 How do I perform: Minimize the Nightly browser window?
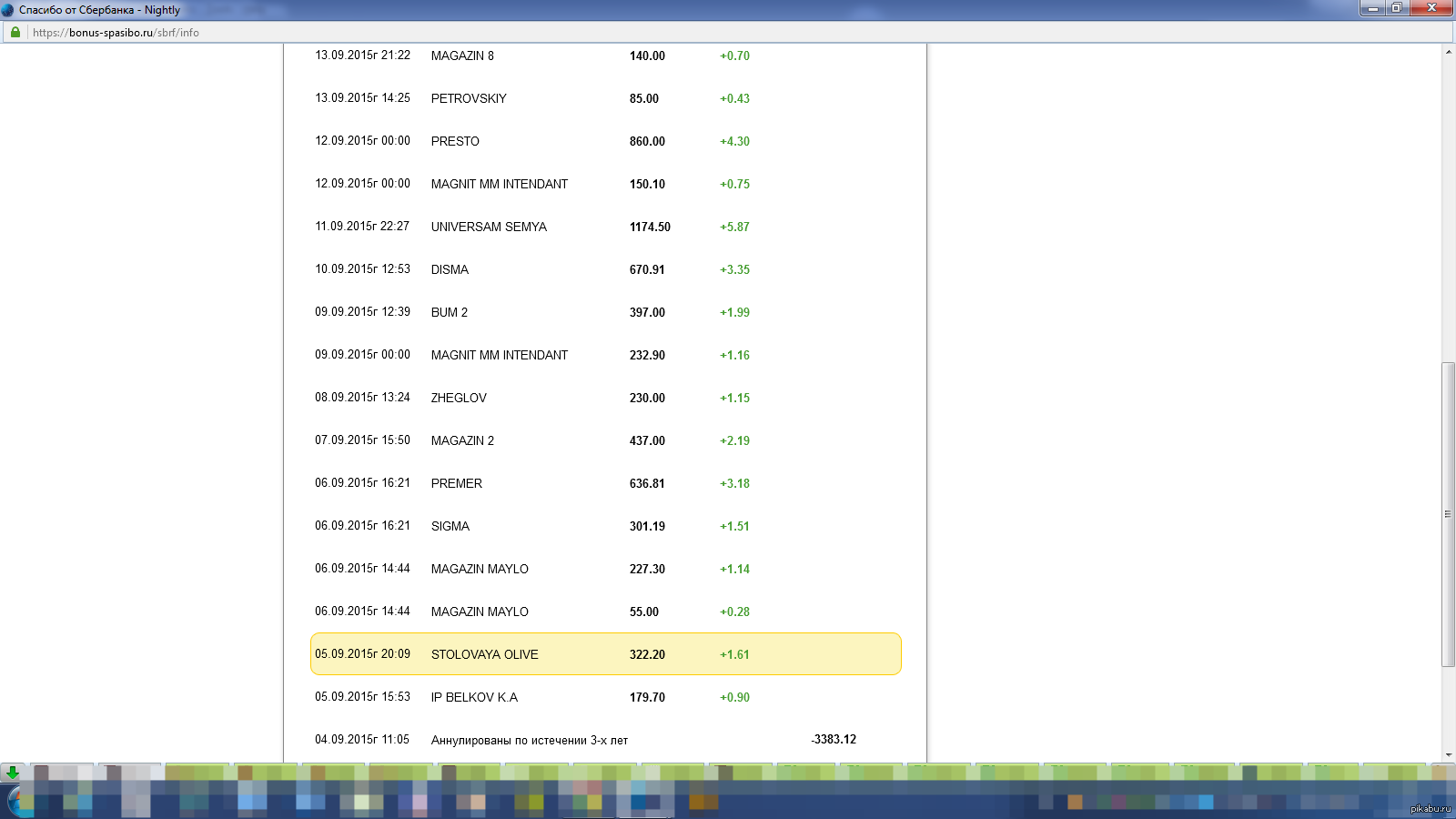(1372, 8)
